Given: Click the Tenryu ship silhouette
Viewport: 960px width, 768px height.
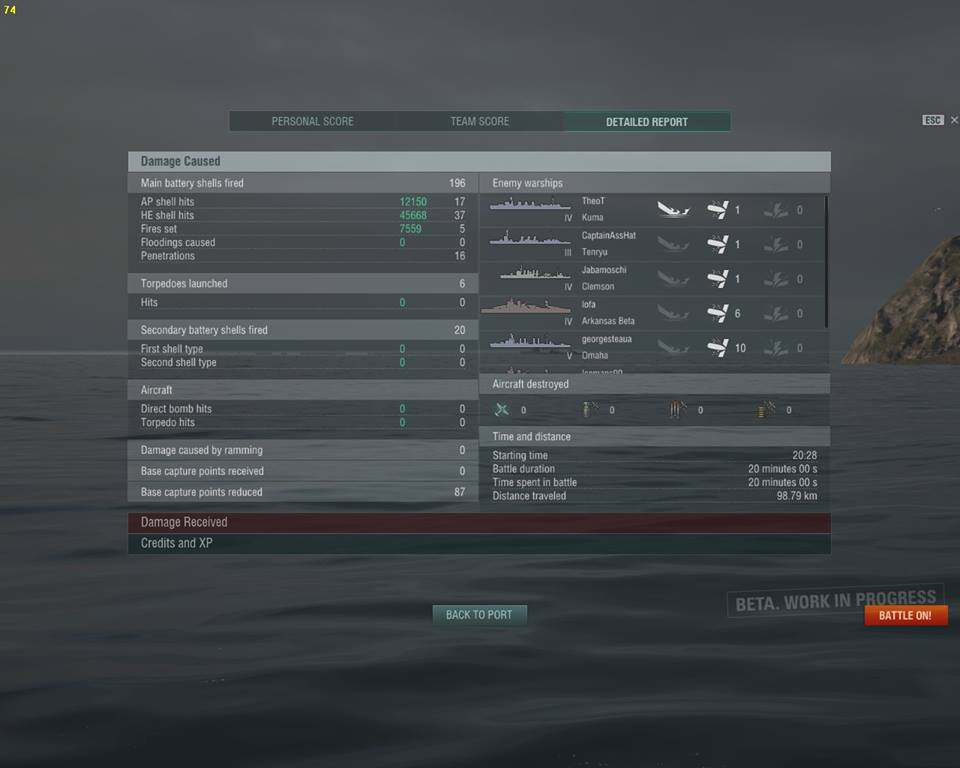Looking at the screenshot, I should [x=530, y=239].
